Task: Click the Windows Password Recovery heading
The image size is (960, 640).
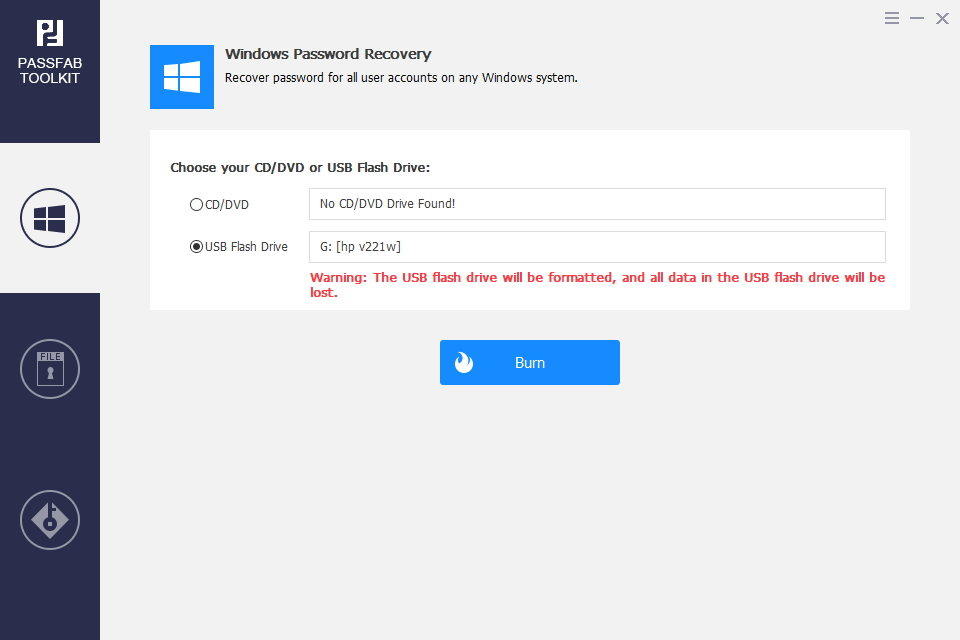Action: (x=328, y=54)
